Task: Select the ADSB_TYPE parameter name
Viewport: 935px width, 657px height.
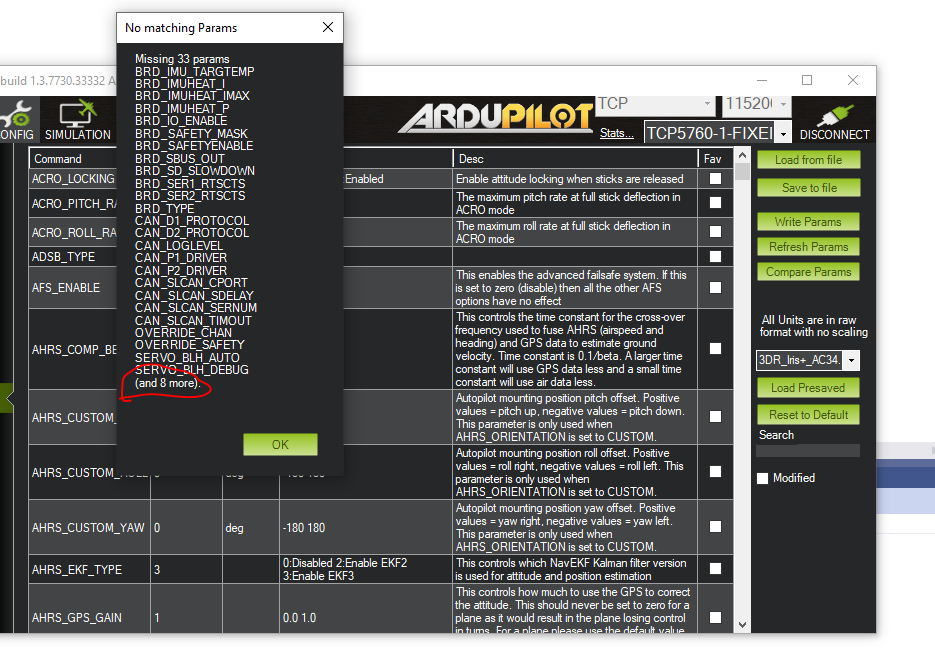Action: click(x=63, y=257)
